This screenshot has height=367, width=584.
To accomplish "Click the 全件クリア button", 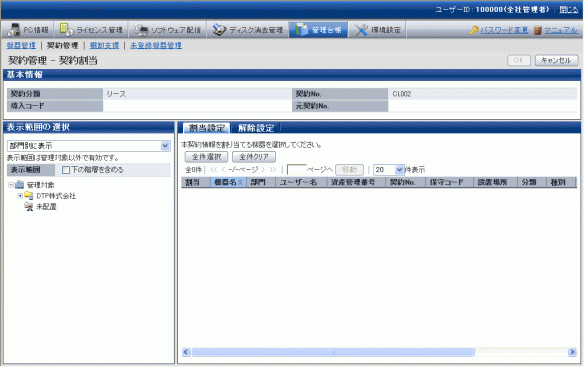I will (x=254, y=157).
